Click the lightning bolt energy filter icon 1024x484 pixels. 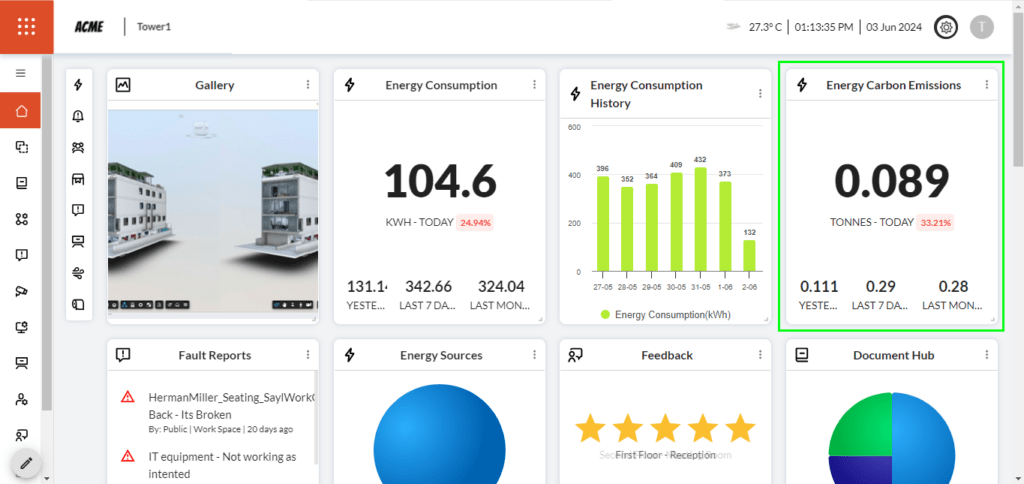coord(78,86)
